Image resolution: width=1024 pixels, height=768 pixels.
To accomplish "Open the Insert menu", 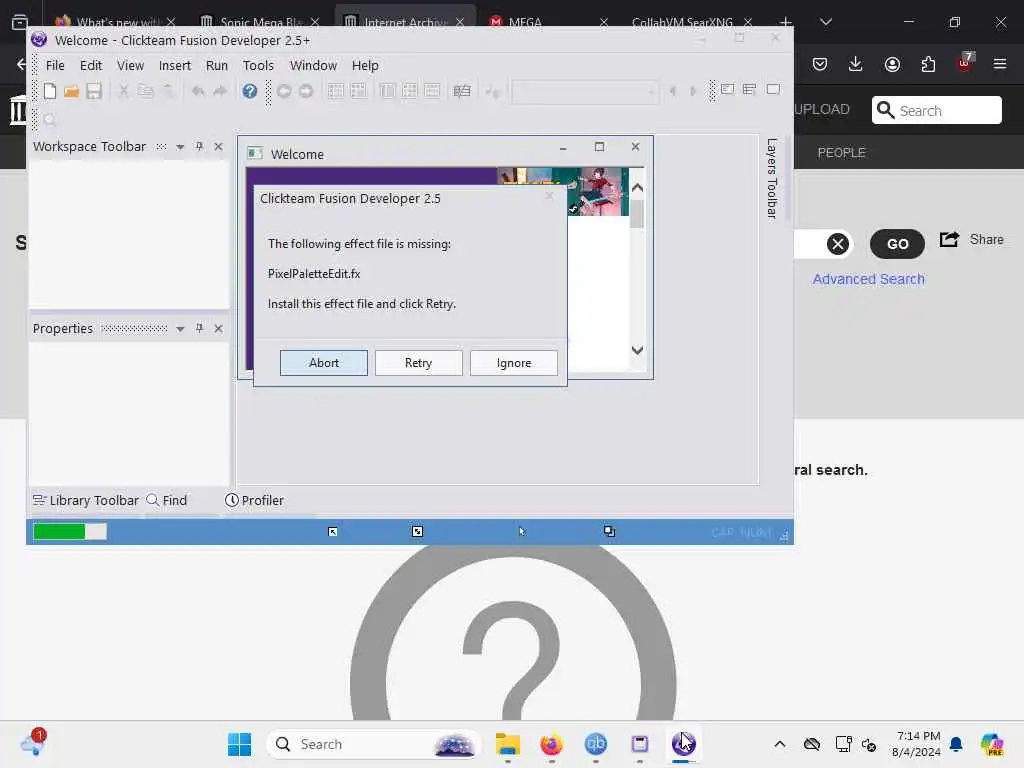I will 174,65.
